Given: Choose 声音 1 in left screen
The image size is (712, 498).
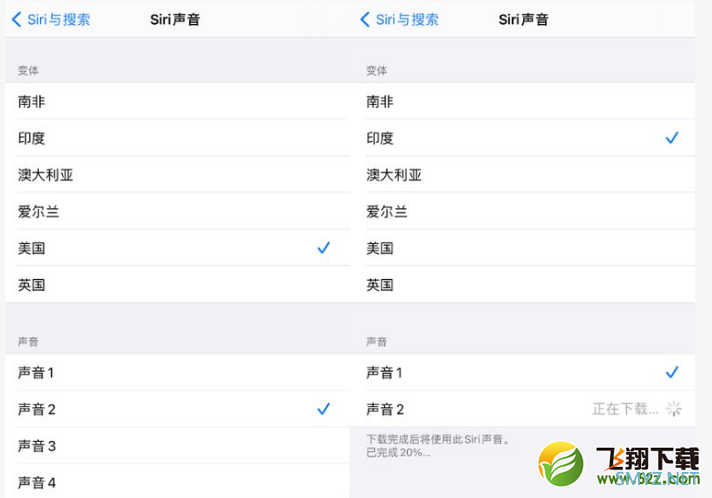Looking at the screenshot, I should point(177,372).
